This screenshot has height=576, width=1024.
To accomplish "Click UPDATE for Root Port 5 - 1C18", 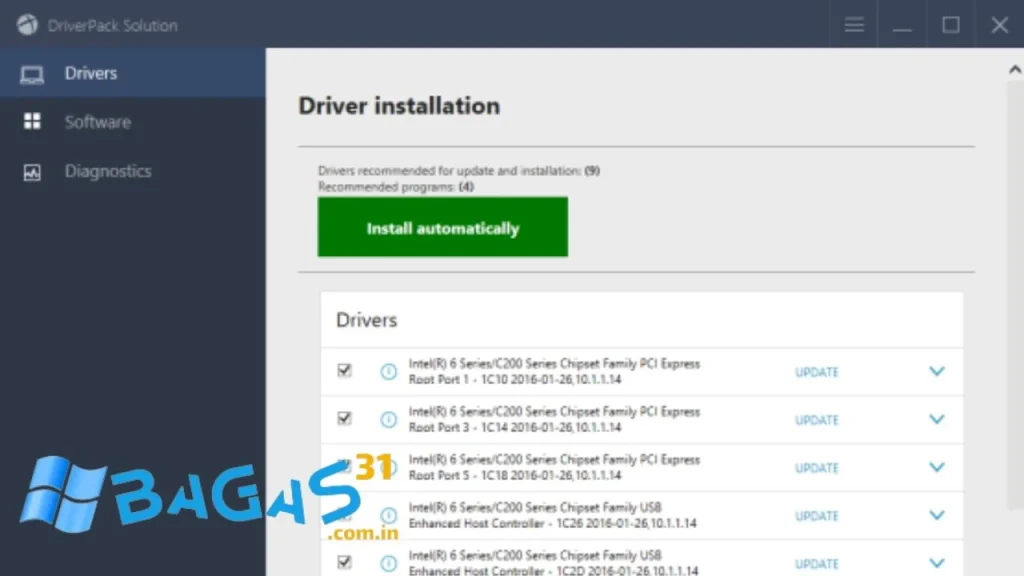I will [816, 468].
